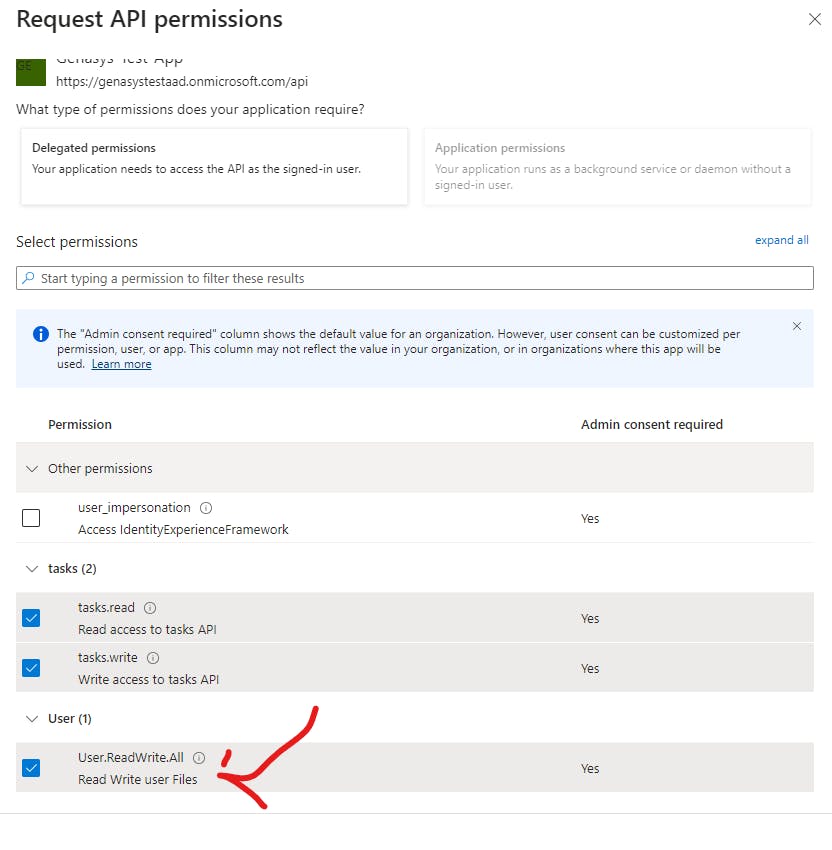The image size is (832, 850).
Task: Click the info icon beside User.ReadWrite.All
Action: coord(199,758)
